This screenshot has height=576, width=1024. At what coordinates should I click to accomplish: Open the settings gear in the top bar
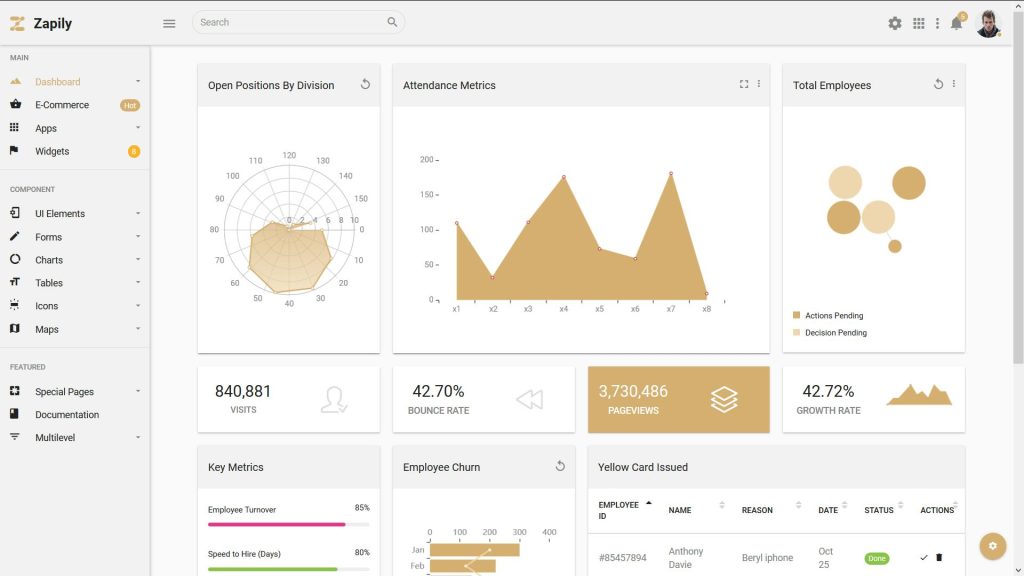(895, 22)
